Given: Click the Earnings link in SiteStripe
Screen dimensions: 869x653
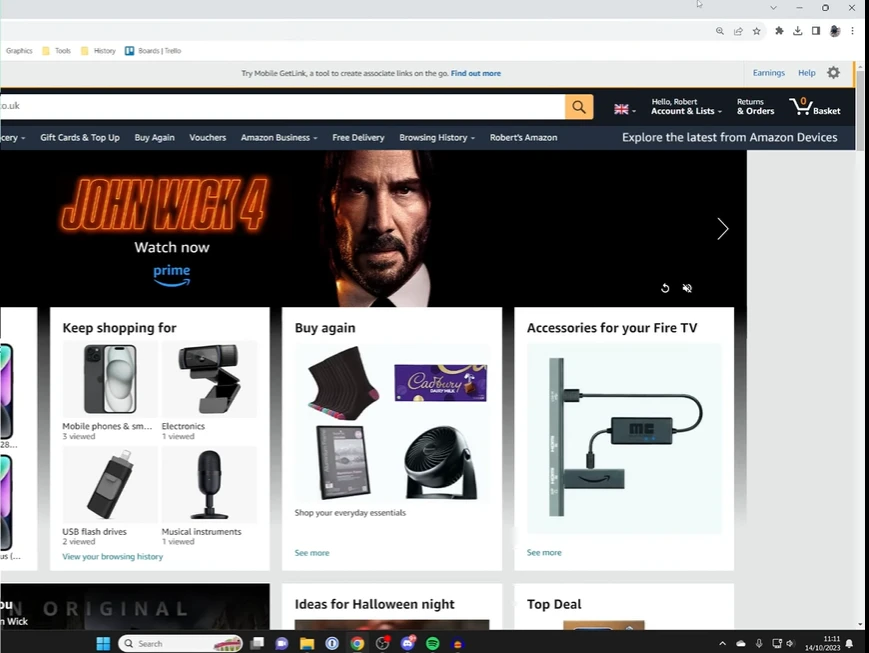Looking at the screenshot, I should 769,73.
